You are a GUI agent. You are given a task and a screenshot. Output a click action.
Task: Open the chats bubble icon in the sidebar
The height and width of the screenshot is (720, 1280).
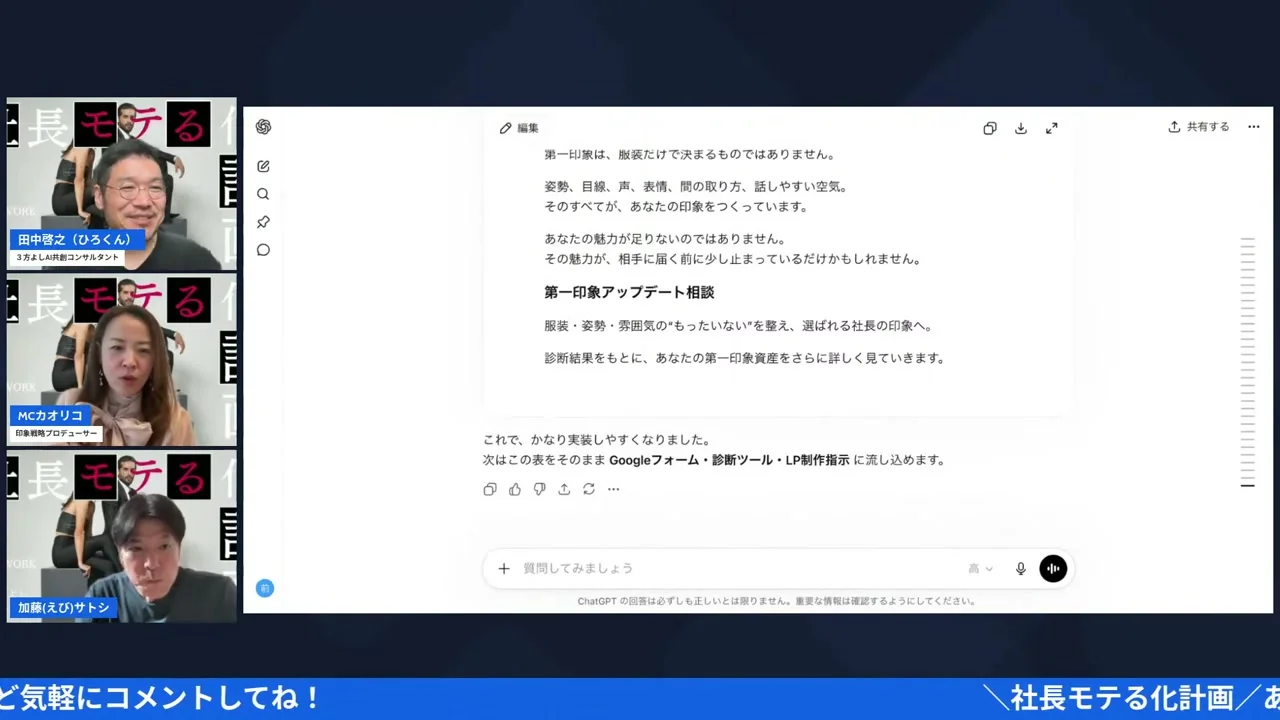(263, 250)
